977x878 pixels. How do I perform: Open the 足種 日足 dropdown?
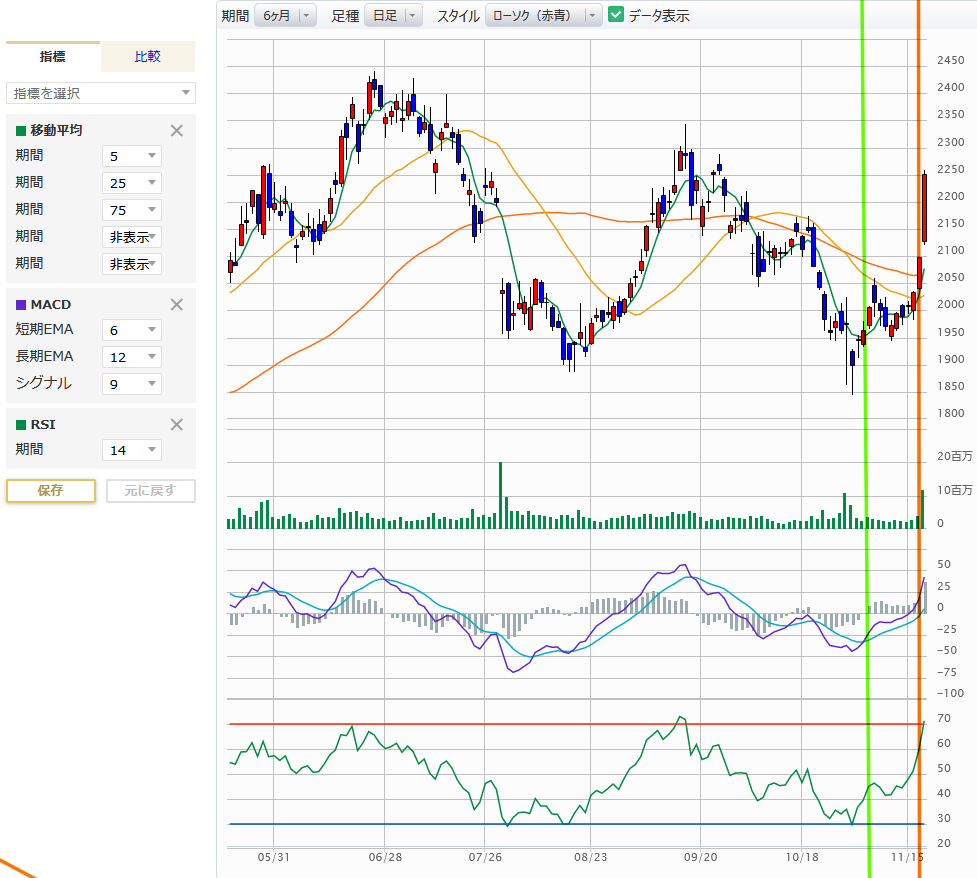coord(393,15)
